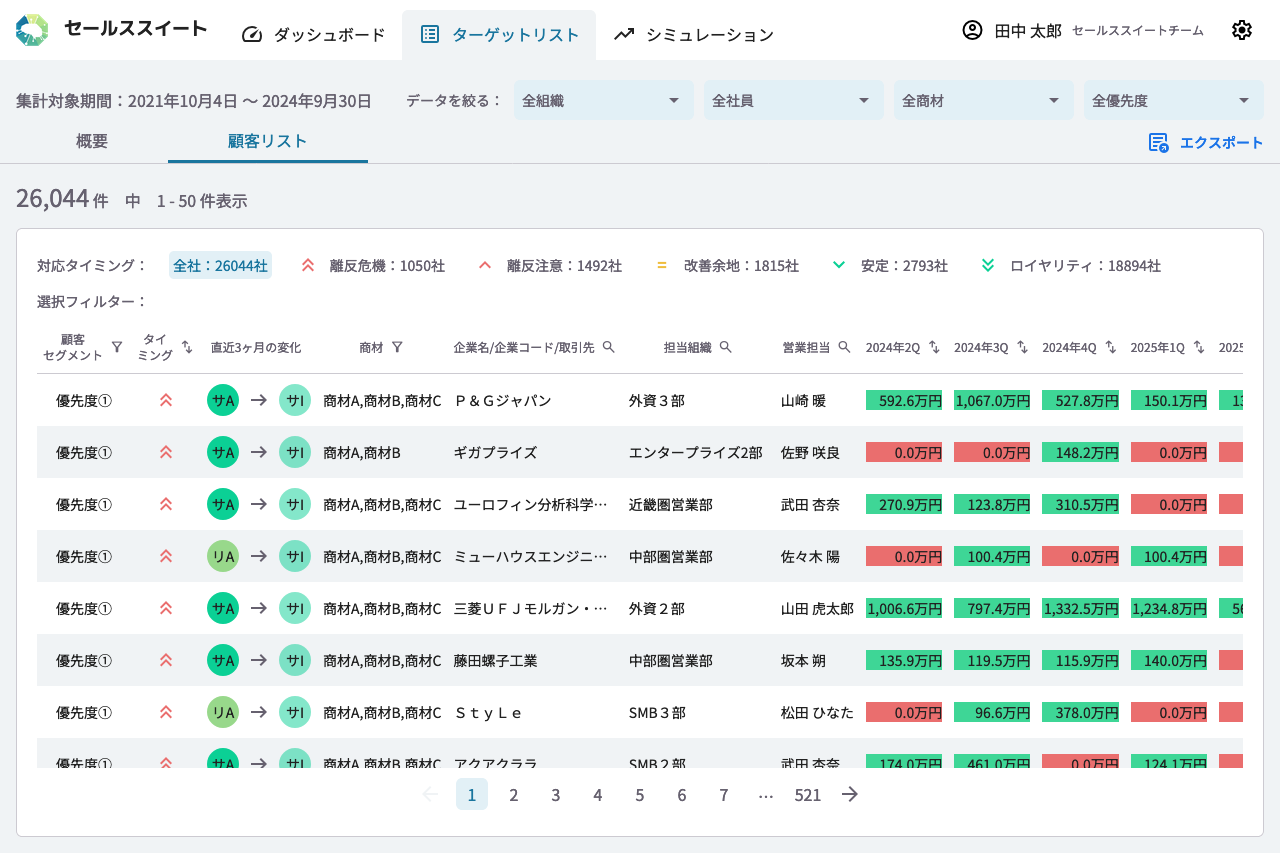Sort the 2024年3Q column

click(1022, 347)
